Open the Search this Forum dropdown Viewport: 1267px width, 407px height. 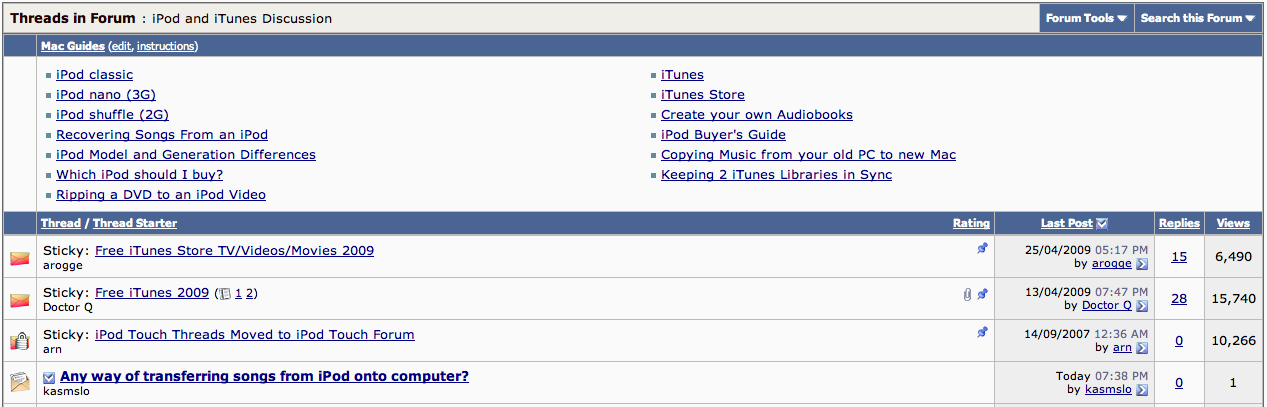pos(1198,18)
